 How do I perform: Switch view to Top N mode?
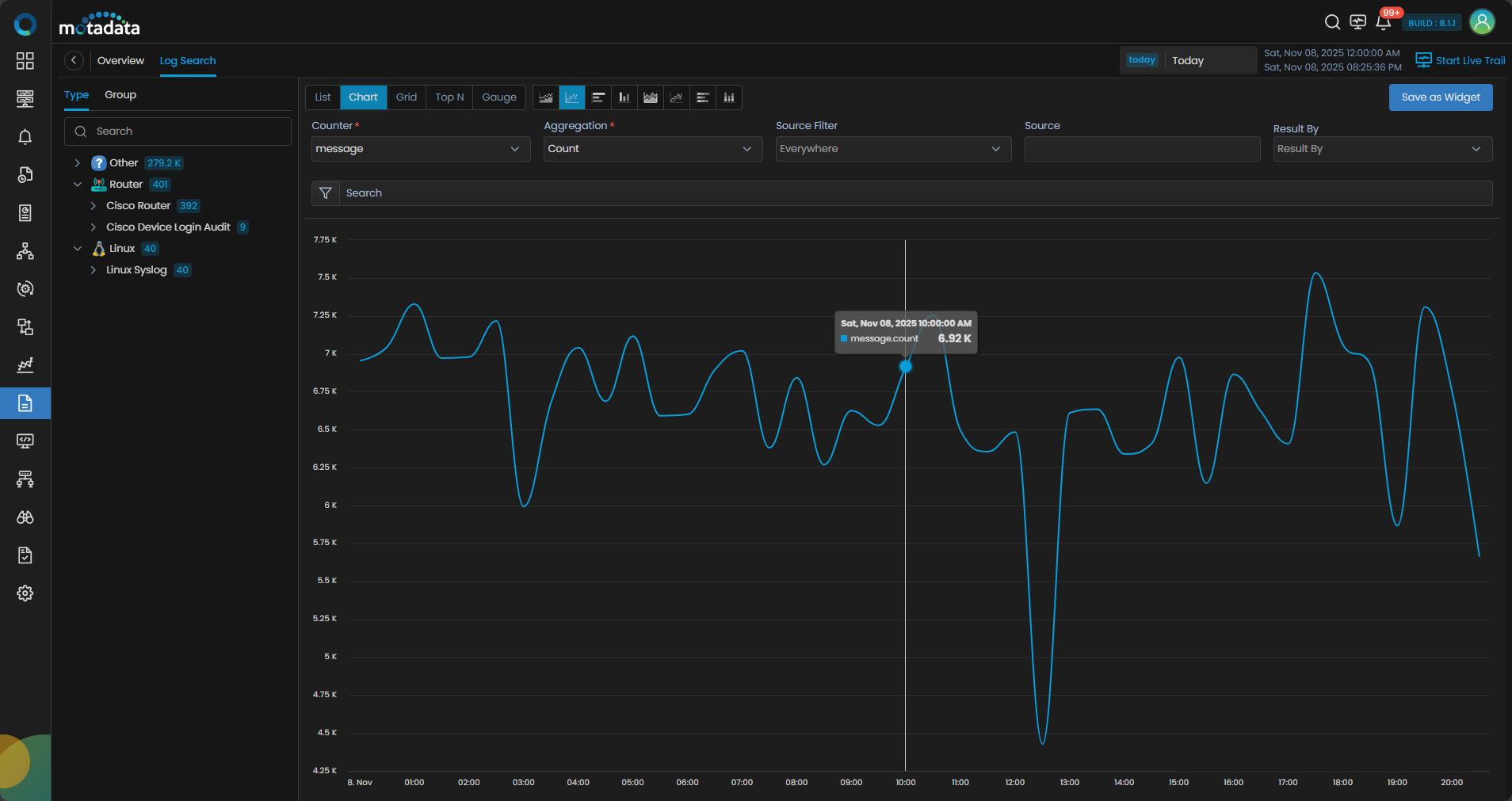pyautogui.click(x=449, y=97)
